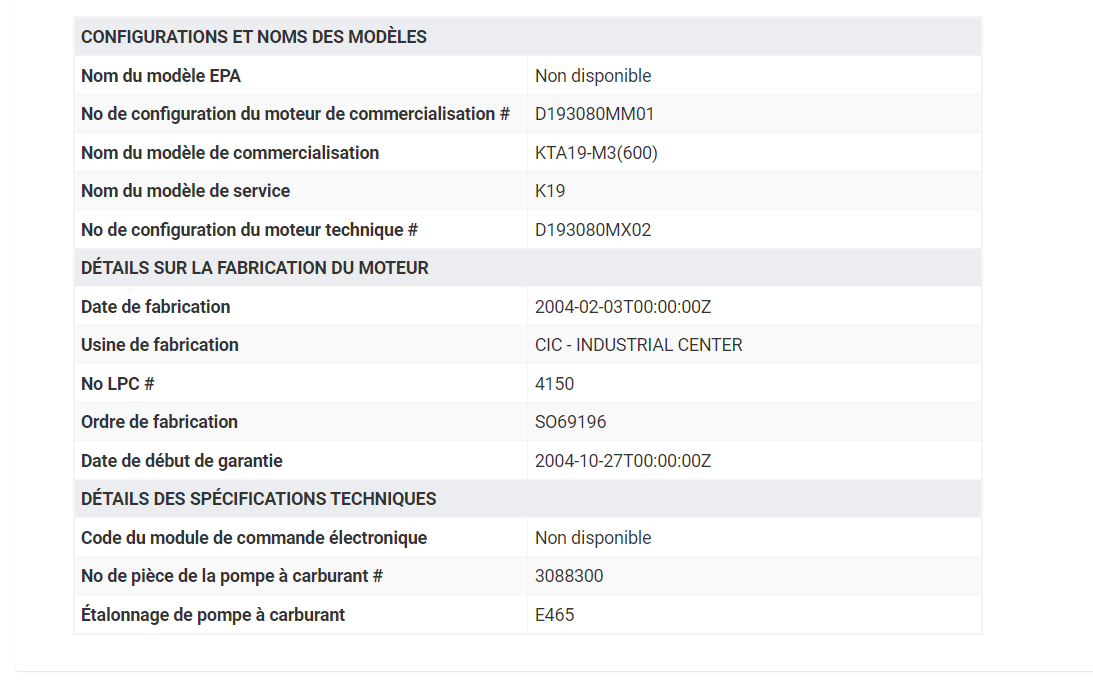The image size is (1093, 684).
Task: Click fuel pump calibration value E465
Action: coord(554,615)
